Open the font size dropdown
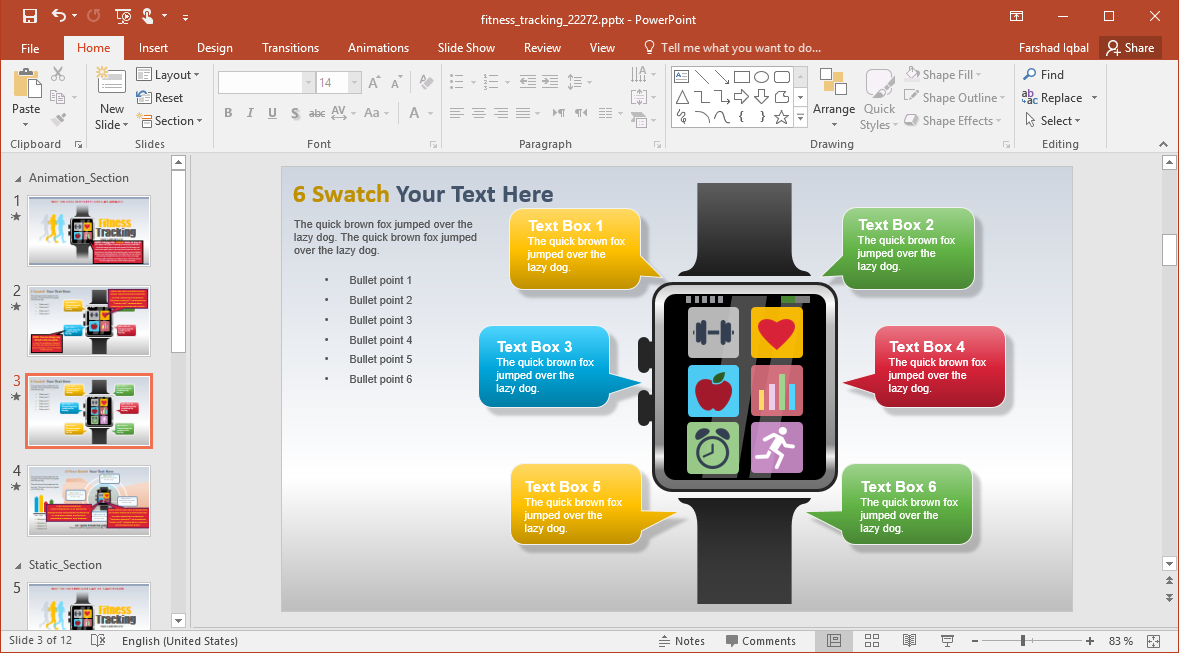Viewport: 1179px width, 653px height. pyautogui.click(x=354, y=83)
